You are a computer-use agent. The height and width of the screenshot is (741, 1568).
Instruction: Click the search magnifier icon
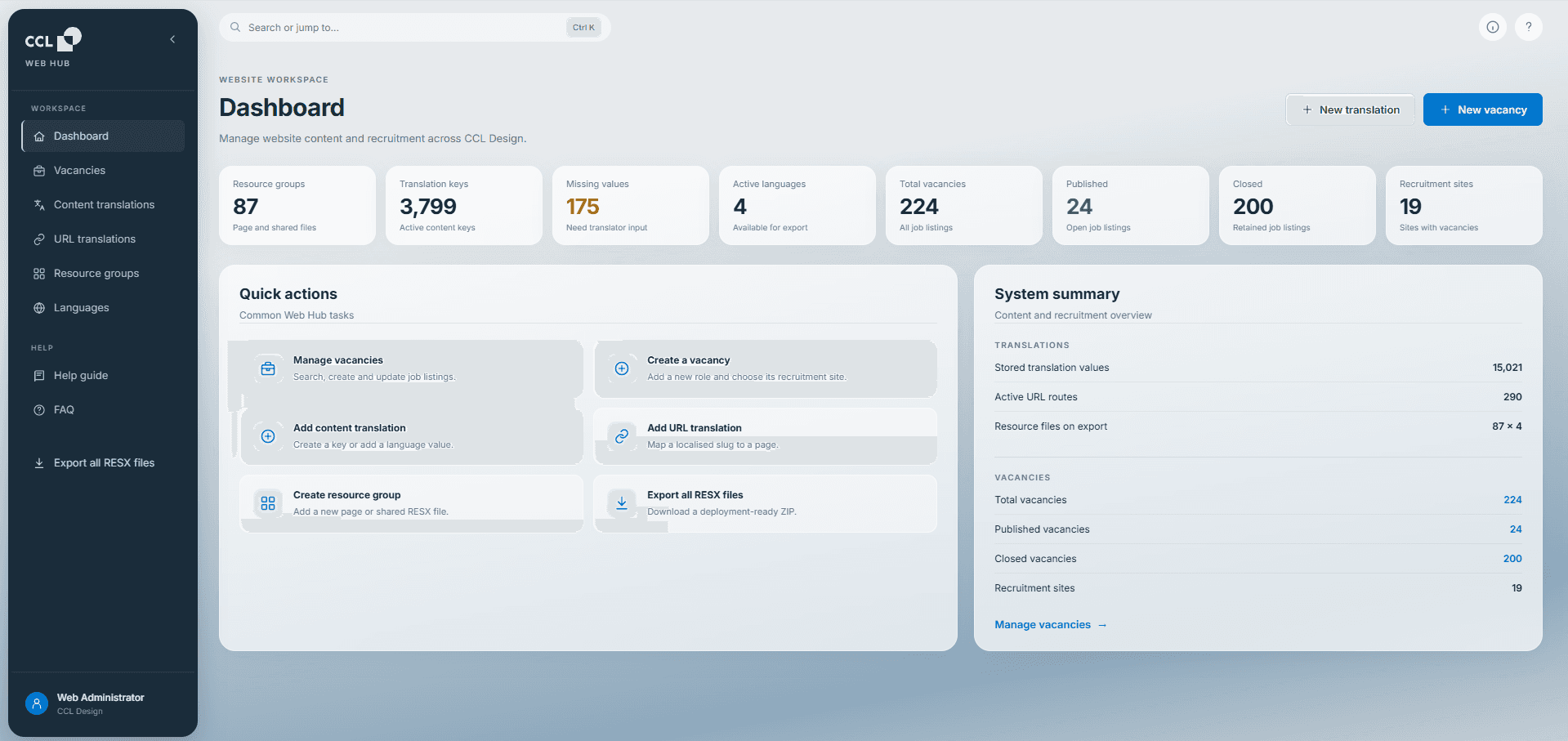(x=235, y=27)
